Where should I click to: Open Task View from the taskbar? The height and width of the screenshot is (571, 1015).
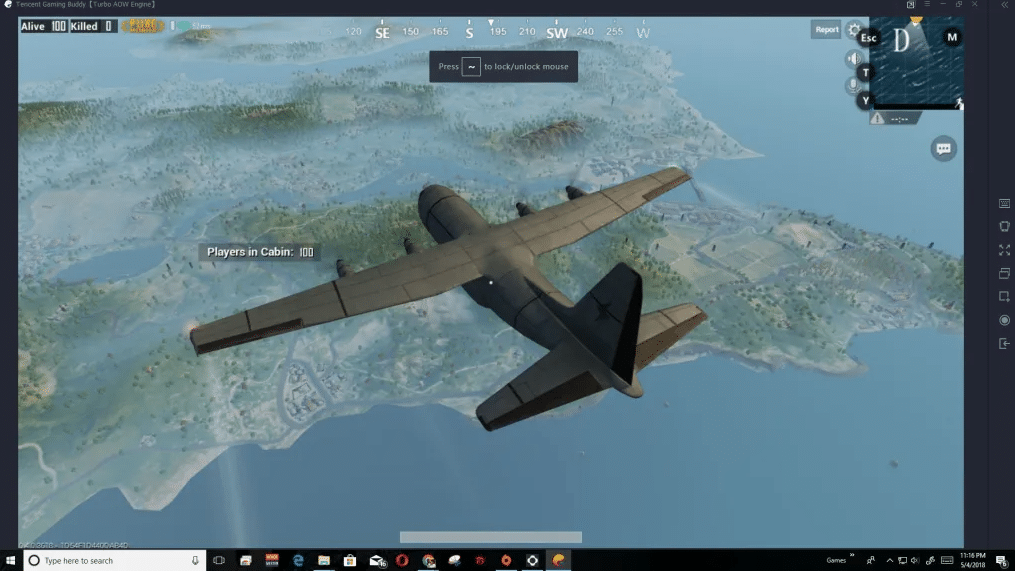pyautogui.click(x=219, y=560)
